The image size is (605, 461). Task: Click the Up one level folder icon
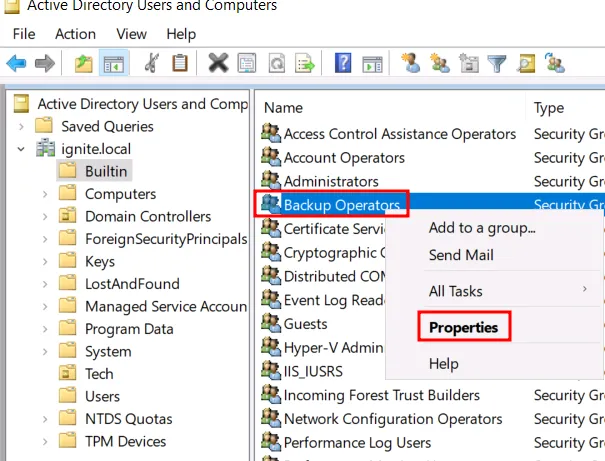(84, 63)
